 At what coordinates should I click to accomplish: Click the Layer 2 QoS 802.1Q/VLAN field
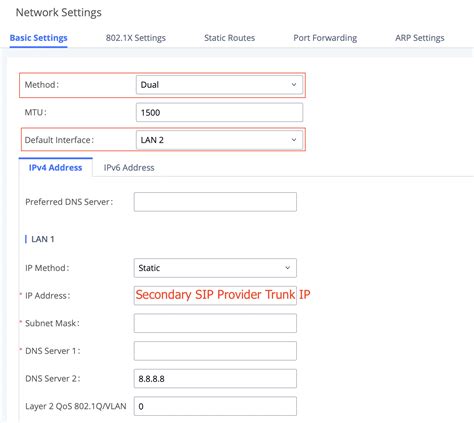coord(215,406)
